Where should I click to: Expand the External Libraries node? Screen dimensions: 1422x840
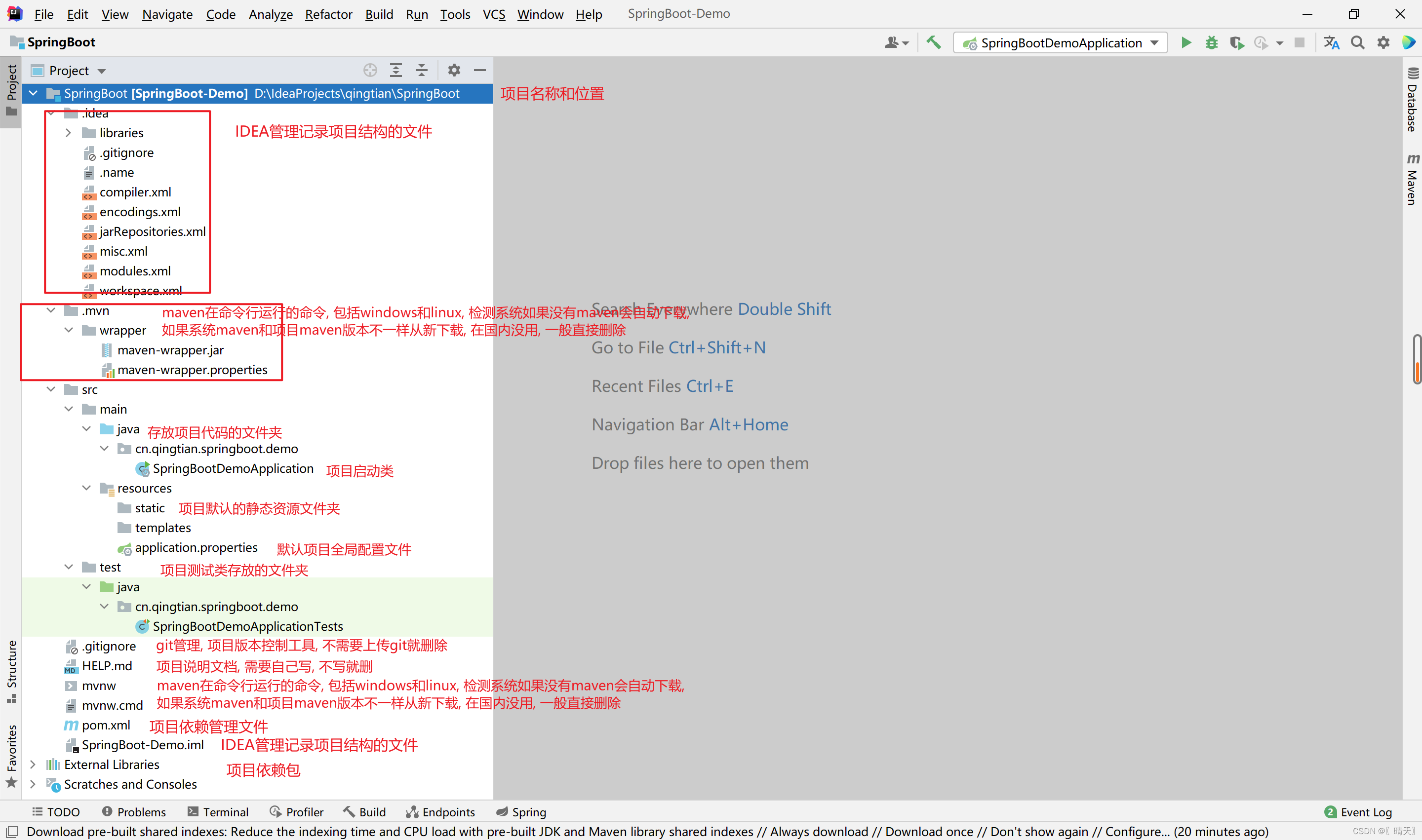33,764
